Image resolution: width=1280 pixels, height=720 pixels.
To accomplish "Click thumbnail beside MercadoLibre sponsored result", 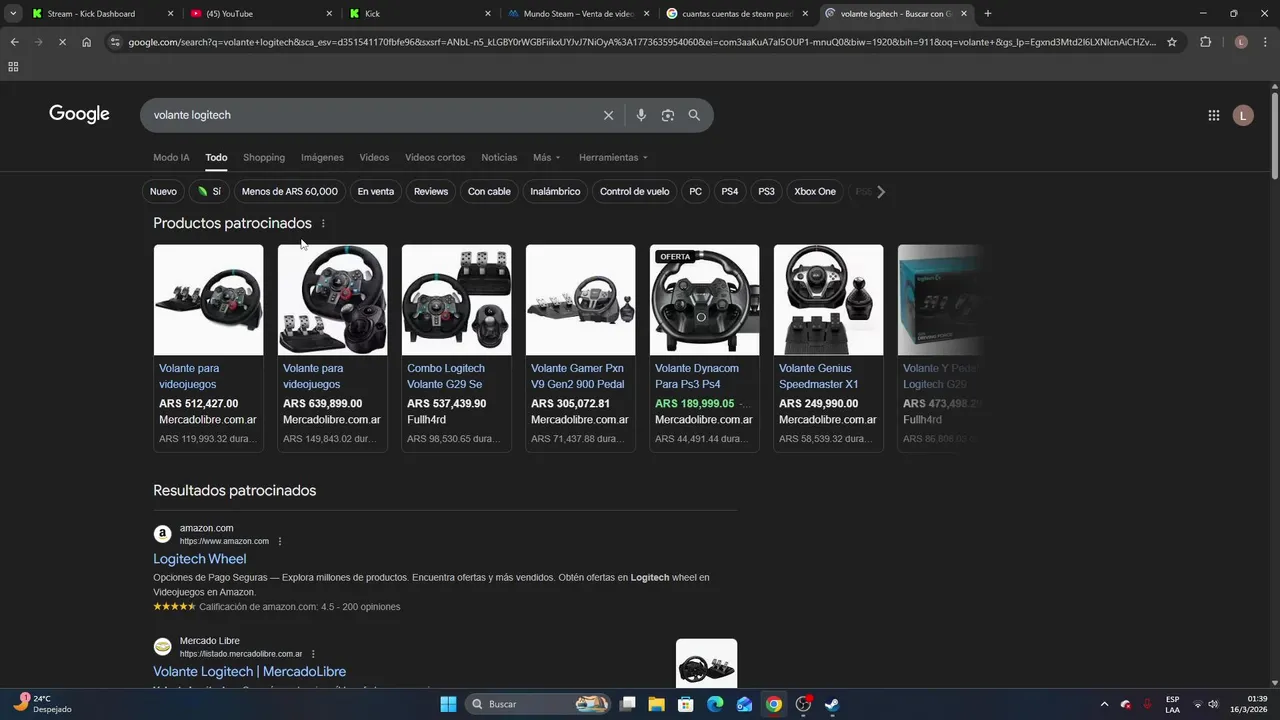I will (706, 664).
